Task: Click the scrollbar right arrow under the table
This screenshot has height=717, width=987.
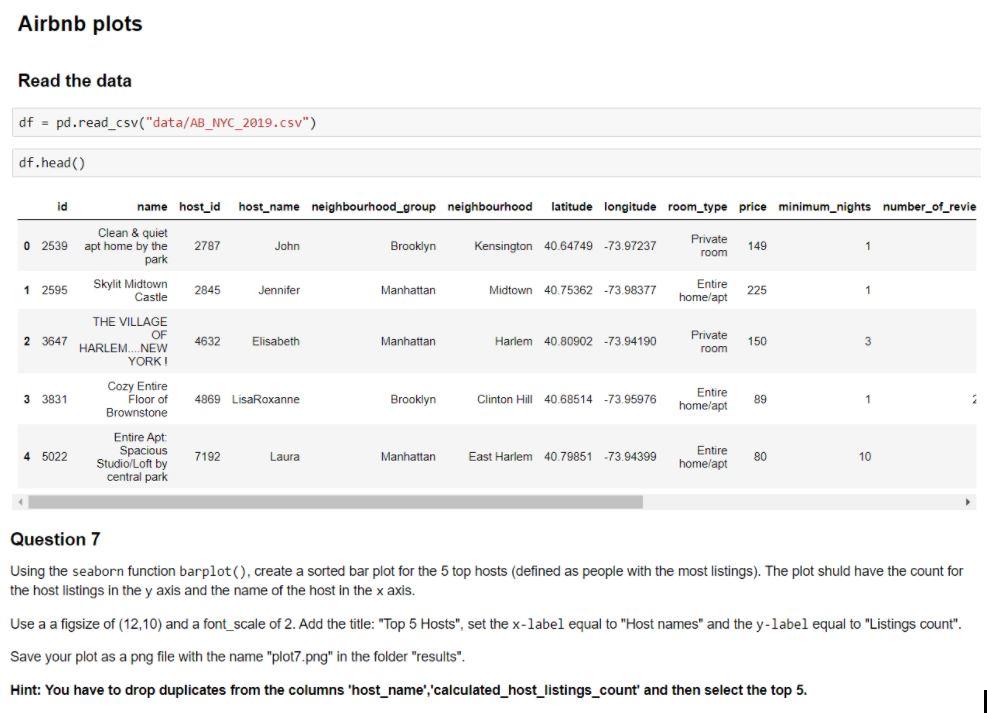Action: point(967,502)
